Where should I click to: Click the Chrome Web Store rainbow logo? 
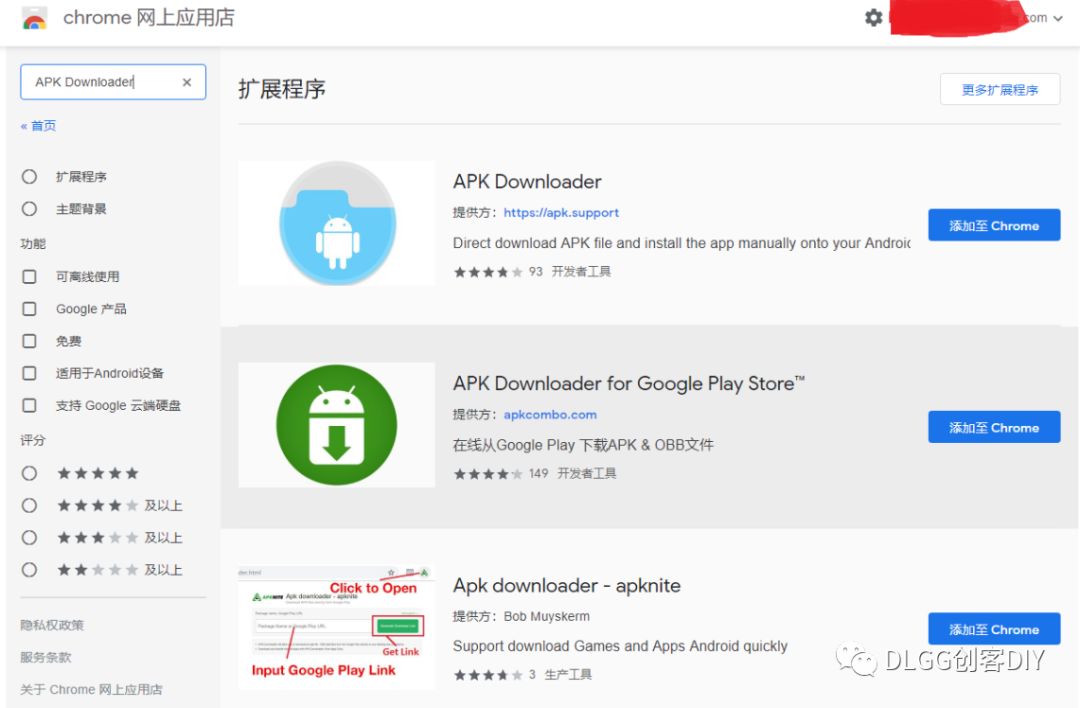tap(34, 19)
